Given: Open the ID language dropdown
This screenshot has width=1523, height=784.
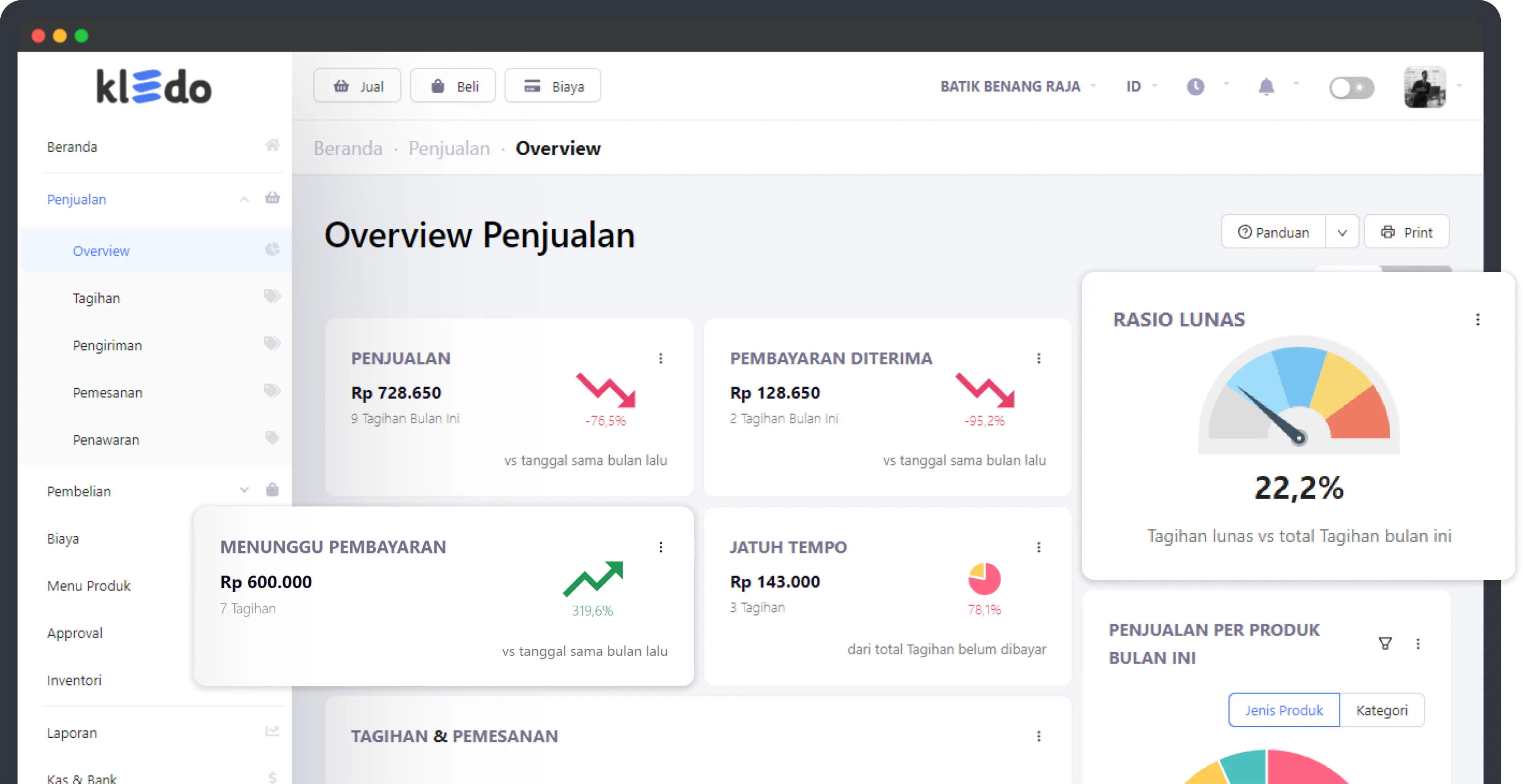Looking at the screenshot, I should 1142,86.
